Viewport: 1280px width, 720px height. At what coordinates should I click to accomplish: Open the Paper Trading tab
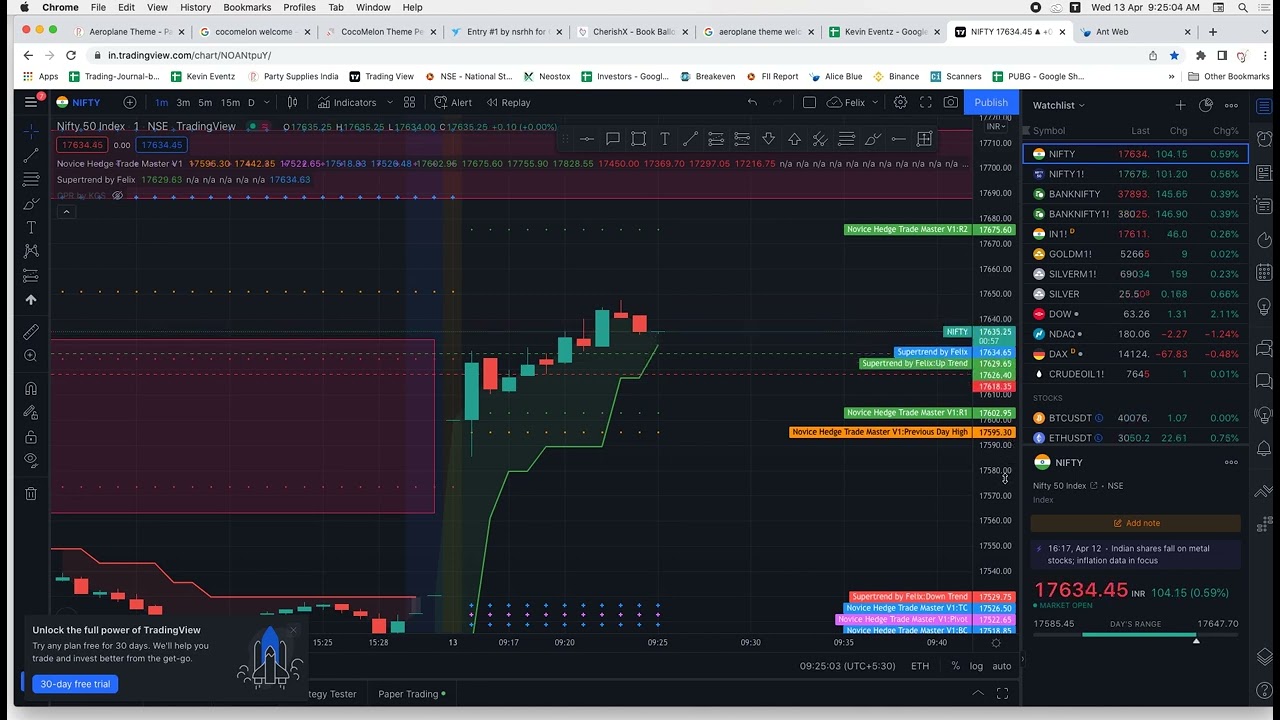(x=411, y=694)
